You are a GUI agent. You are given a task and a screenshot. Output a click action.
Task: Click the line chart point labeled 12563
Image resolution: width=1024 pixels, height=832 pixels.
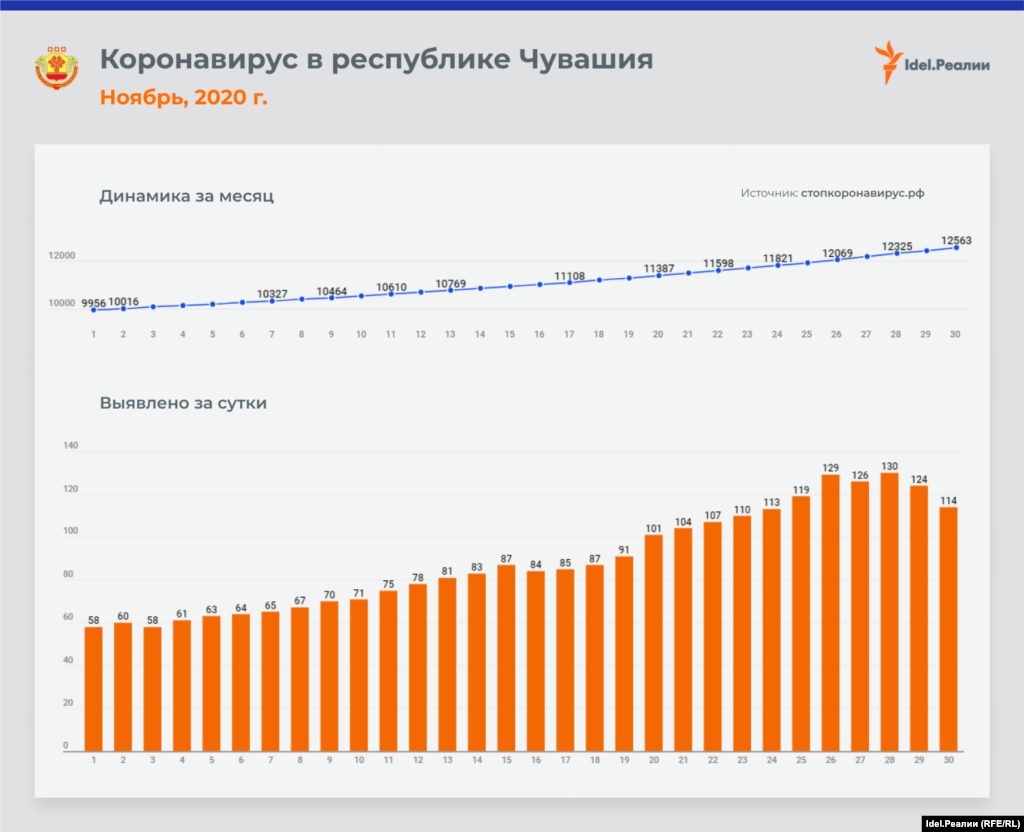coord(956,247)
